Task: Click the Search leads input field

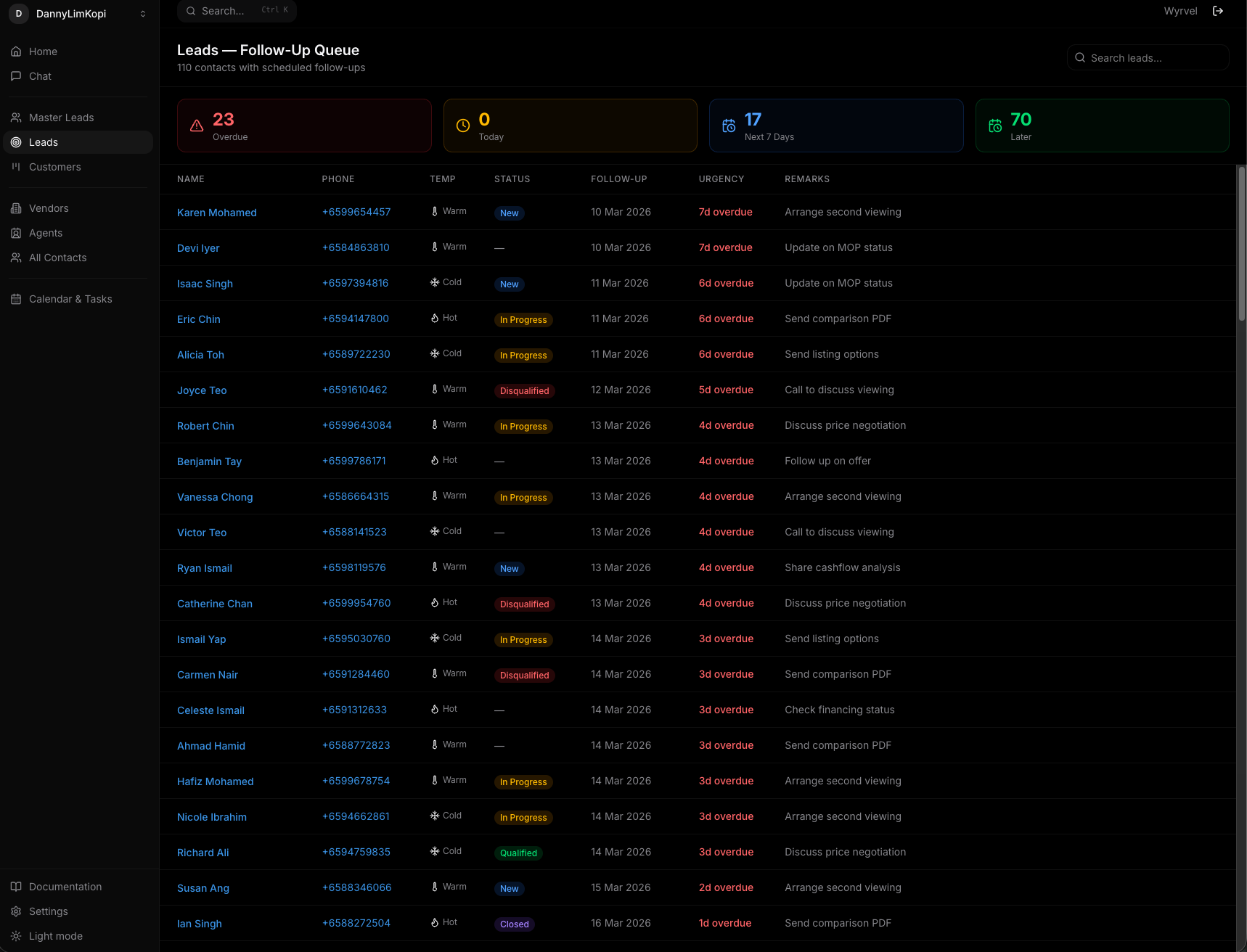Action: 1148,57
